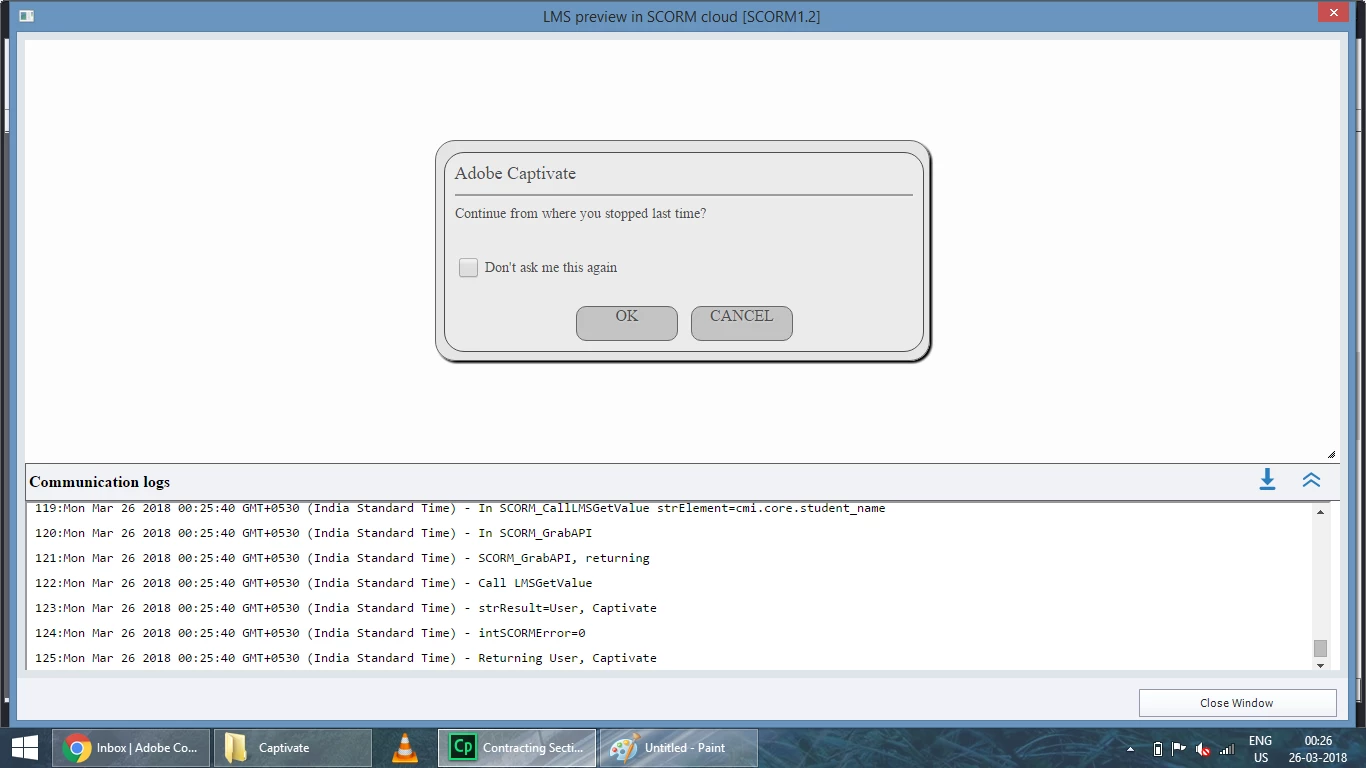This screenshot has width=1366, height=768.
Task: Select log line 119 with cmi.core.student_name
Action: pos(460,508)
